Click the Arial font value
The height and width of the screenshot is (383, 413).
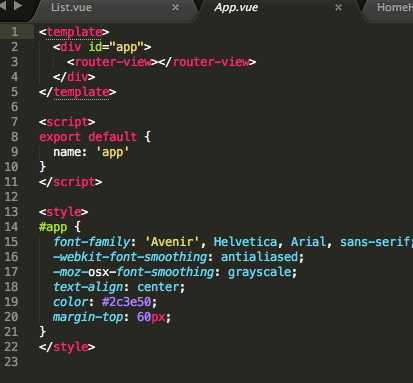pyautogui.click(x=308, y=242)
